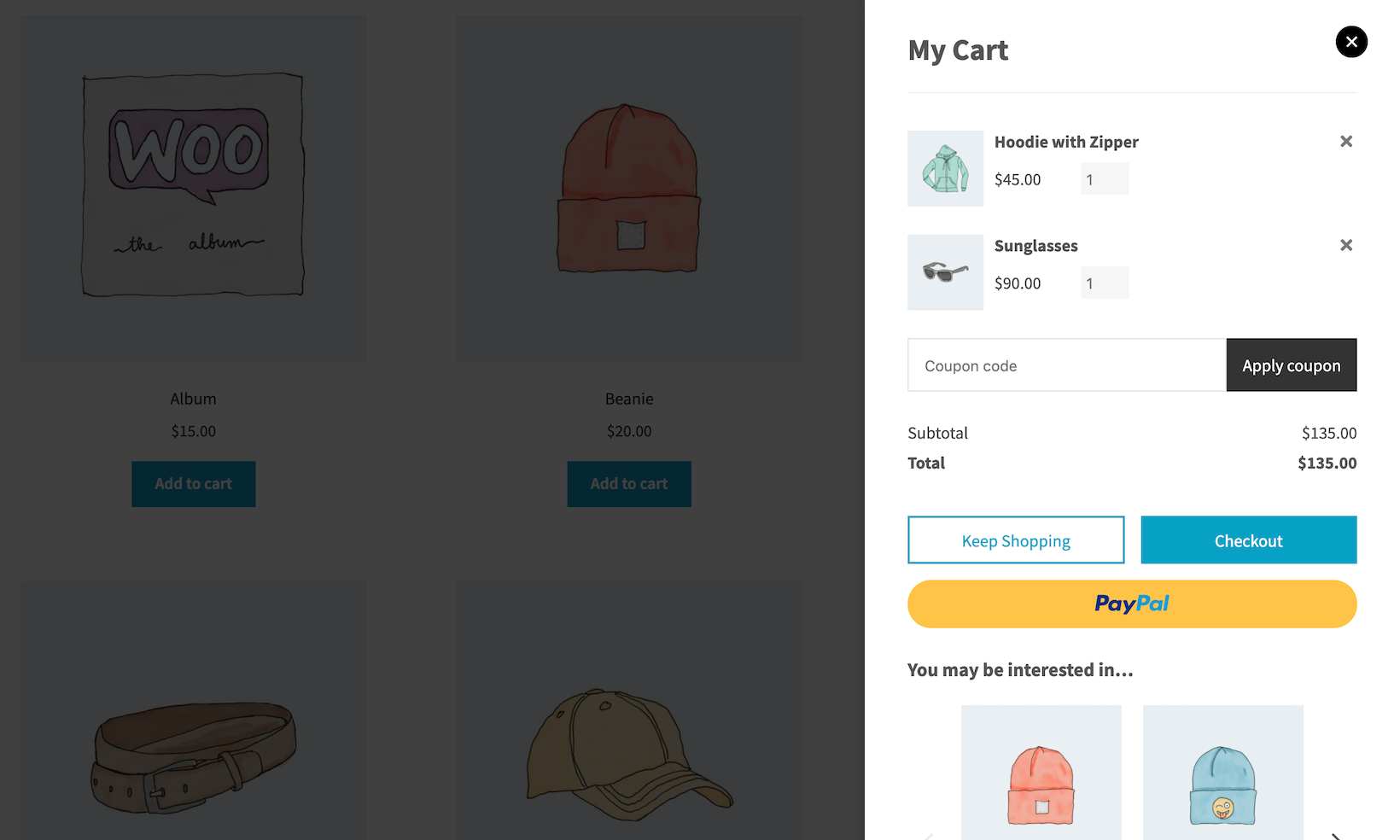This screenshot has height=840, width=1400.
Task: Add Album to cart
Action: (194, 484)
